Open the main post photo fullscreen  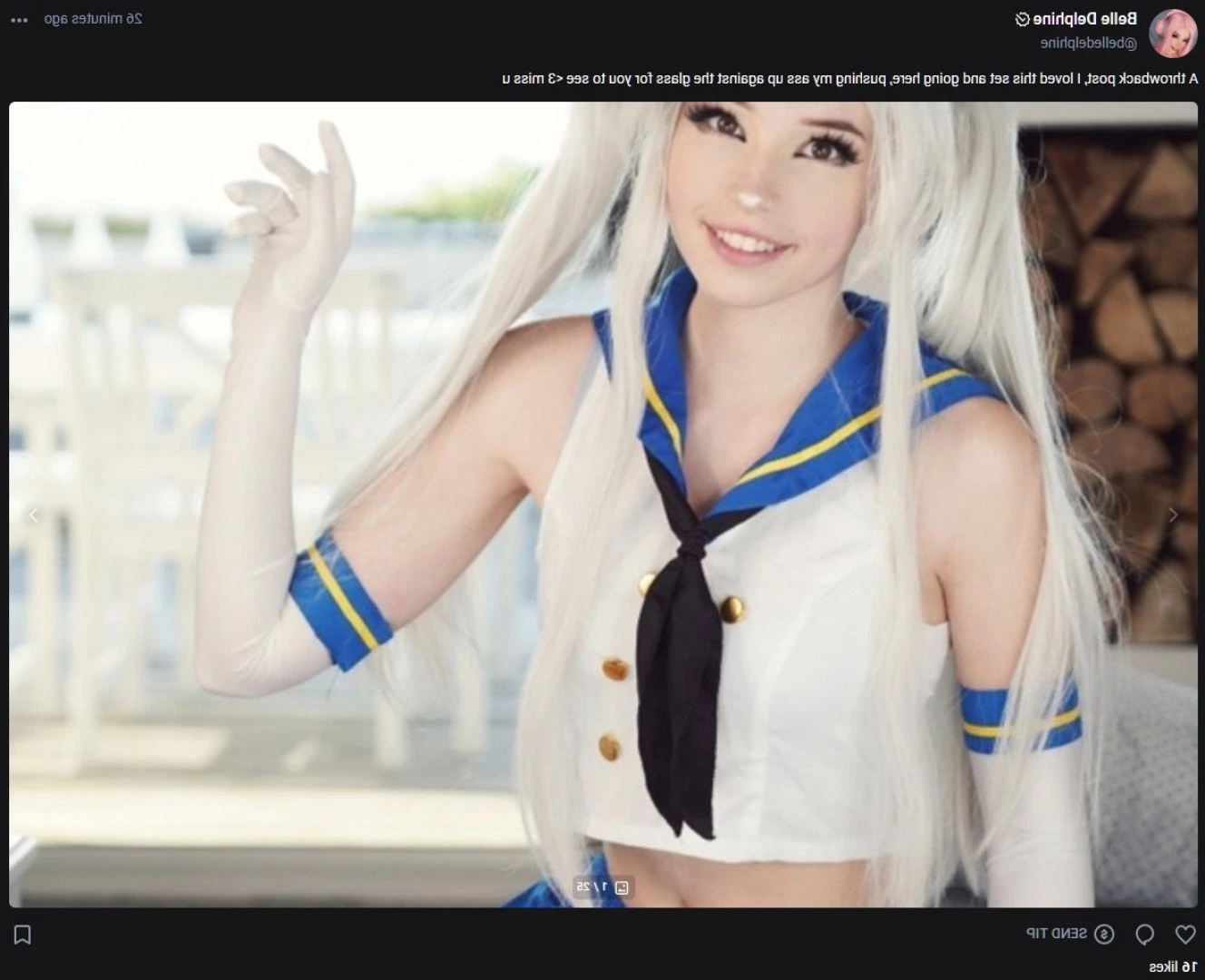[602, 504]
